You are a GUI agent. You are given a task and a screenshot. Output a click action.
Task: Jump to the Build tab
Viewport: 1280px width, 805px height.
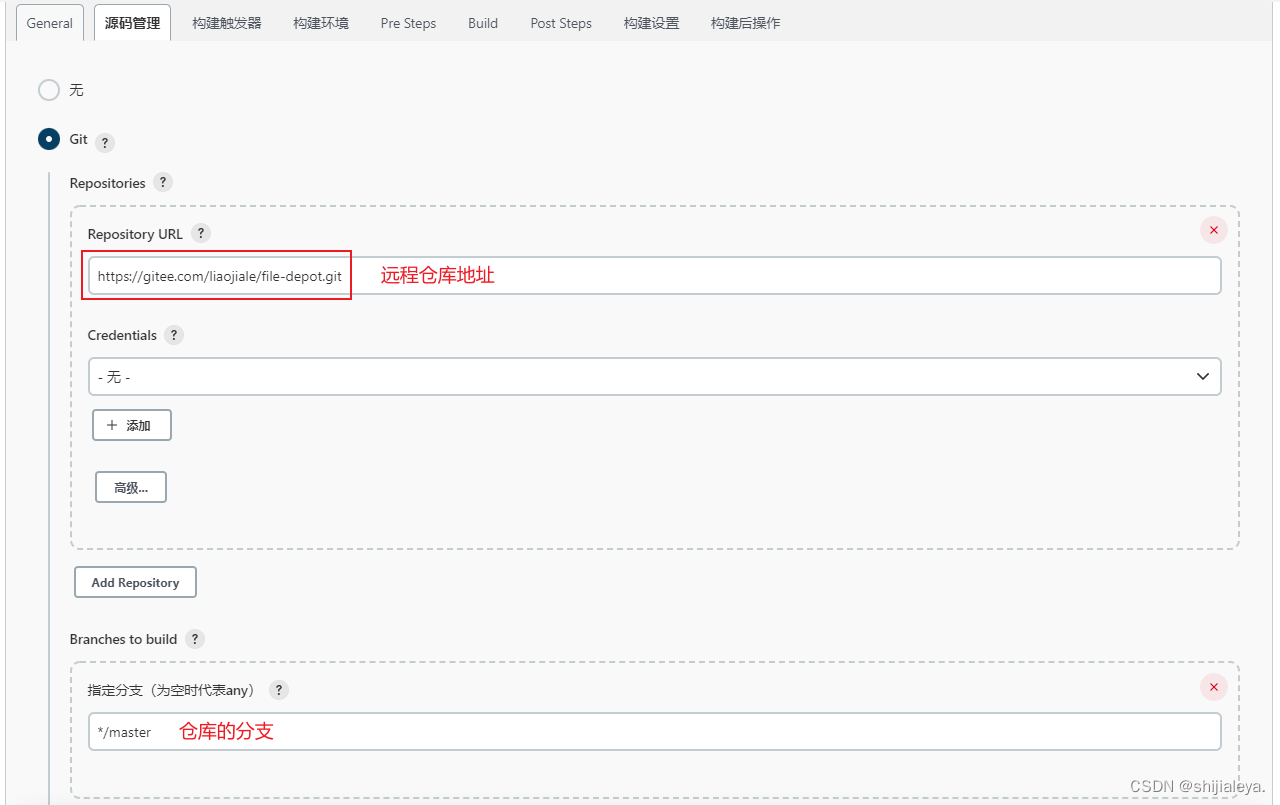pos(483,23)
